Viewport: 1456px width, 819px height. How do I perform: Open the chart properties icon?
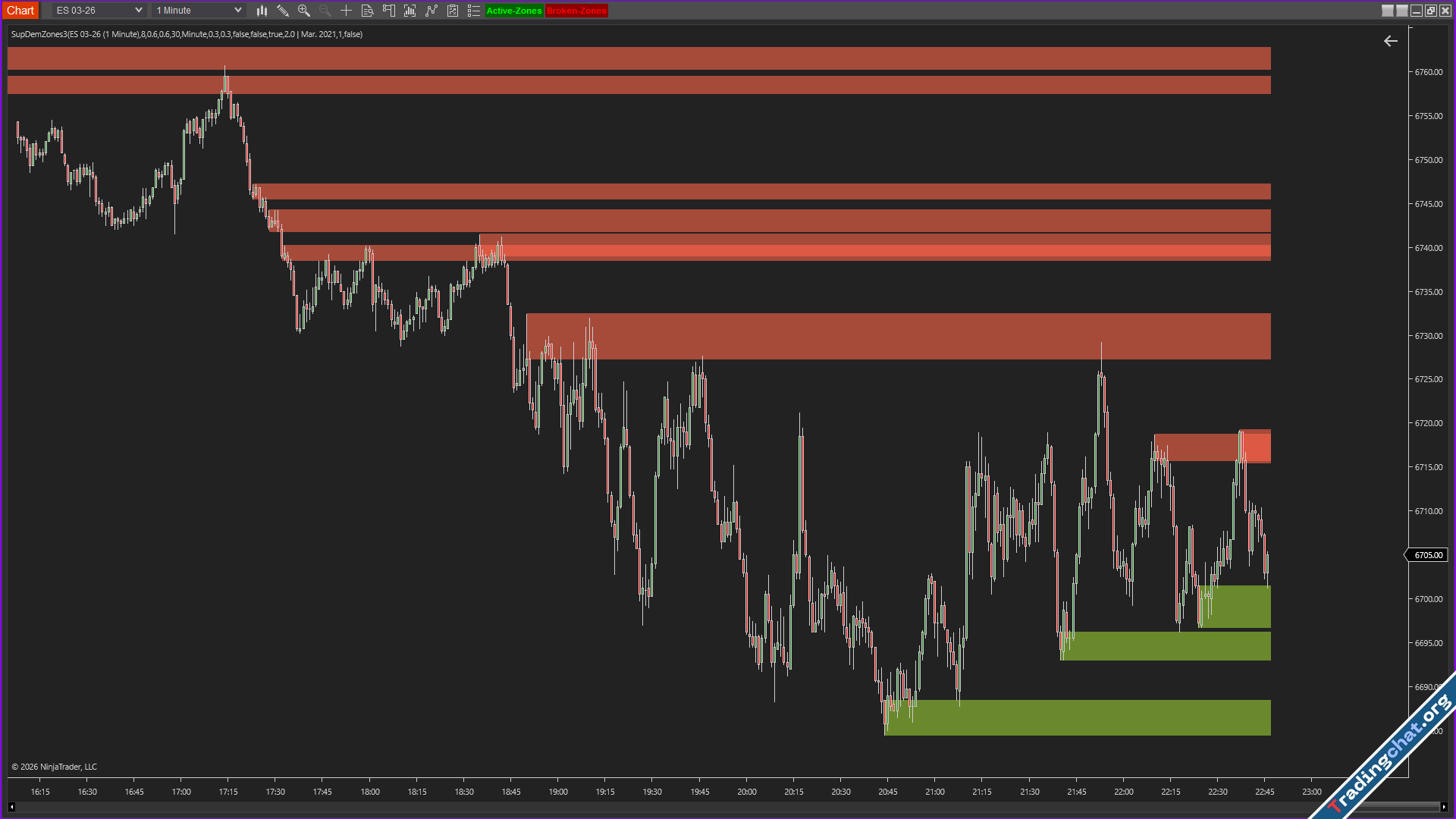coord(453,11)
